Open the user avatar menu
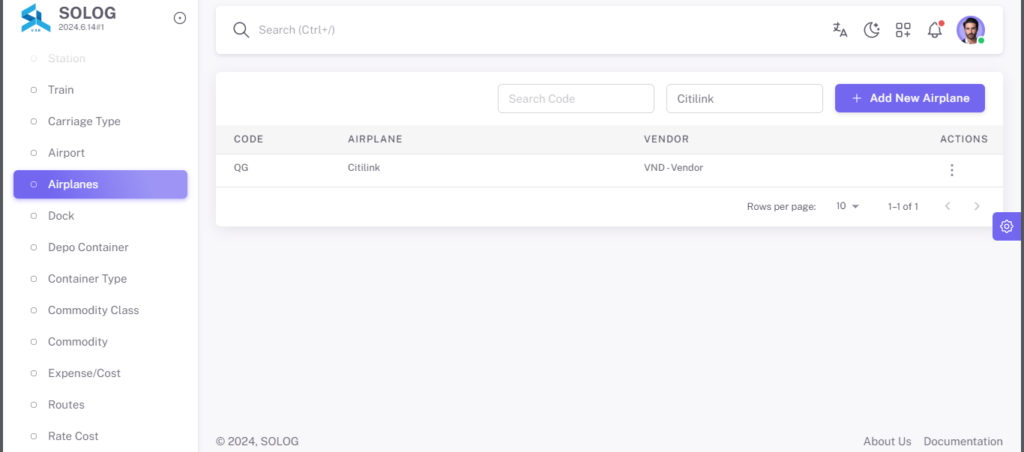1024x452 pixels. pos(970,30)
